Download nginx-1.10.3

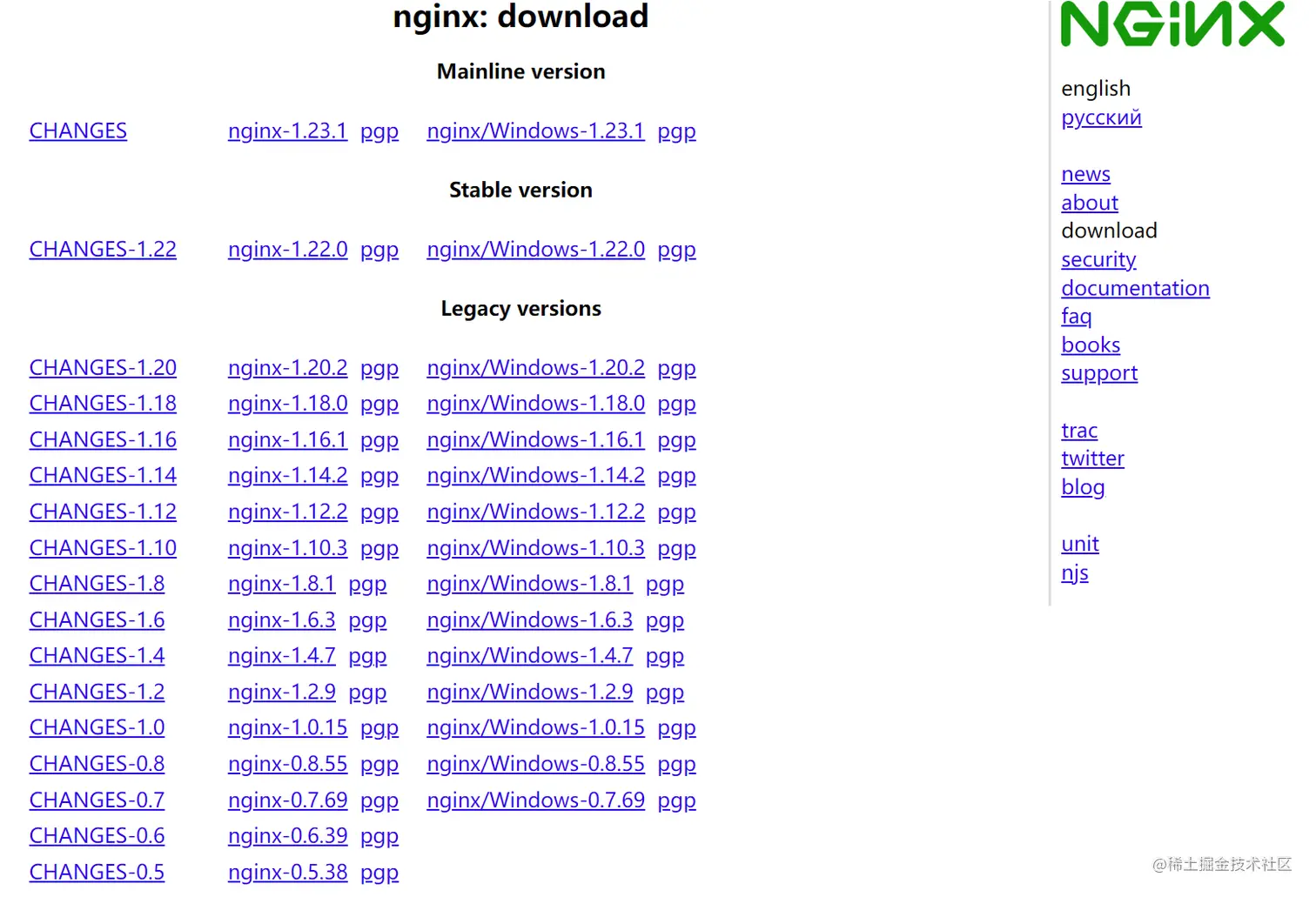(x=287, y=548)
